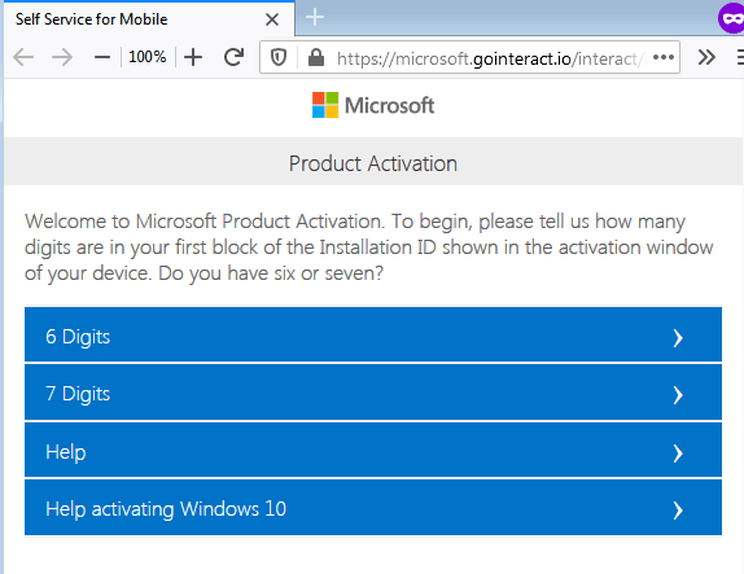
Task: Open page actions three-dot menu
Action: (x=663, y=58)
